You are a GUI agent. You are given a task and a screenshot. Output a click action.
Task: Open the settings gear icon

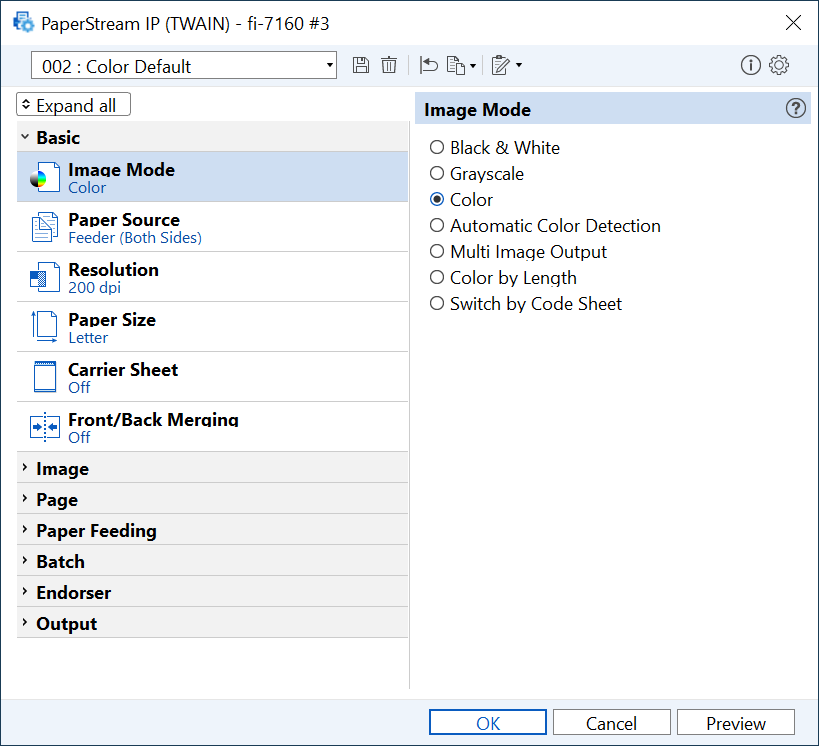pyautogui.click(x=779, y=65)
